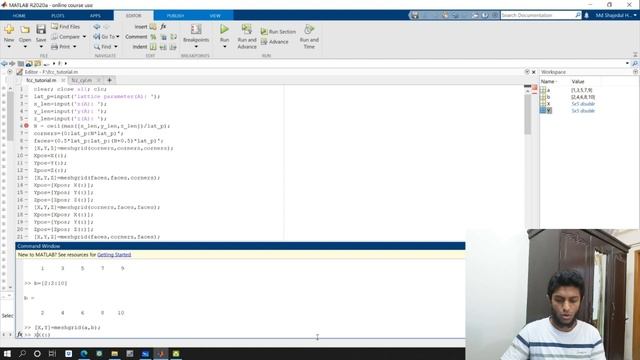640x360 pixels.
Task: Click the green Run icon
Action: 224,29
